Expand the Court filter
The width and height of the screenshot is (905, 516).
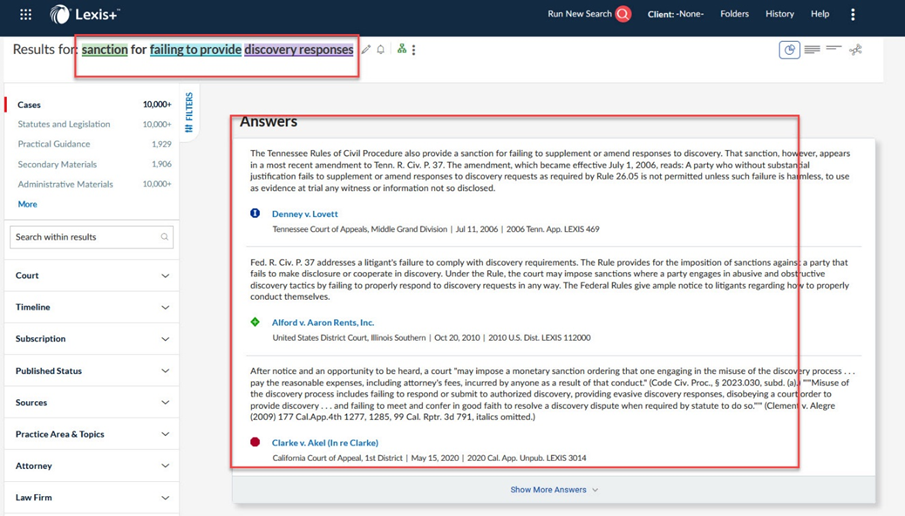coord(92,275)
